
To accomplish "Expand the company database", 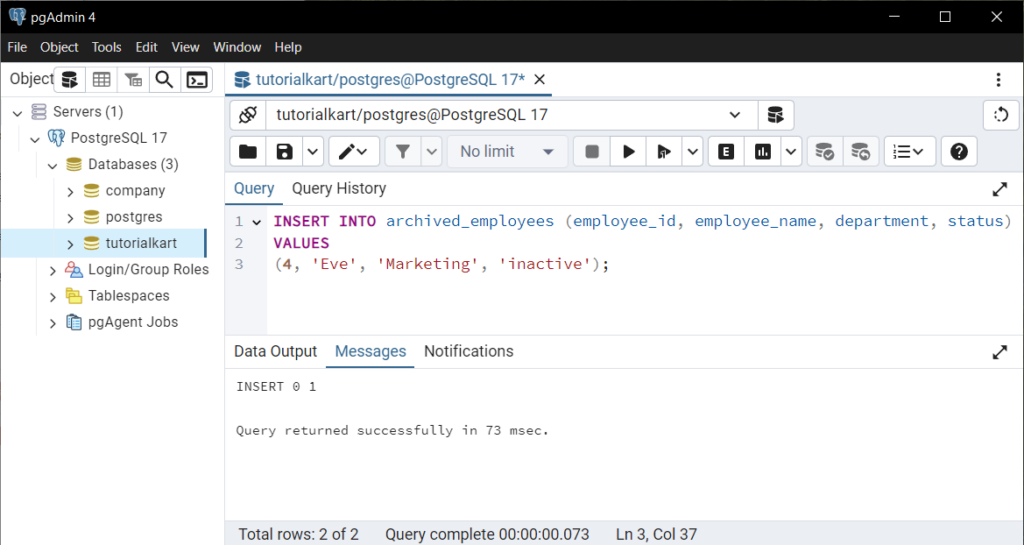I will (x=71, y=191).
